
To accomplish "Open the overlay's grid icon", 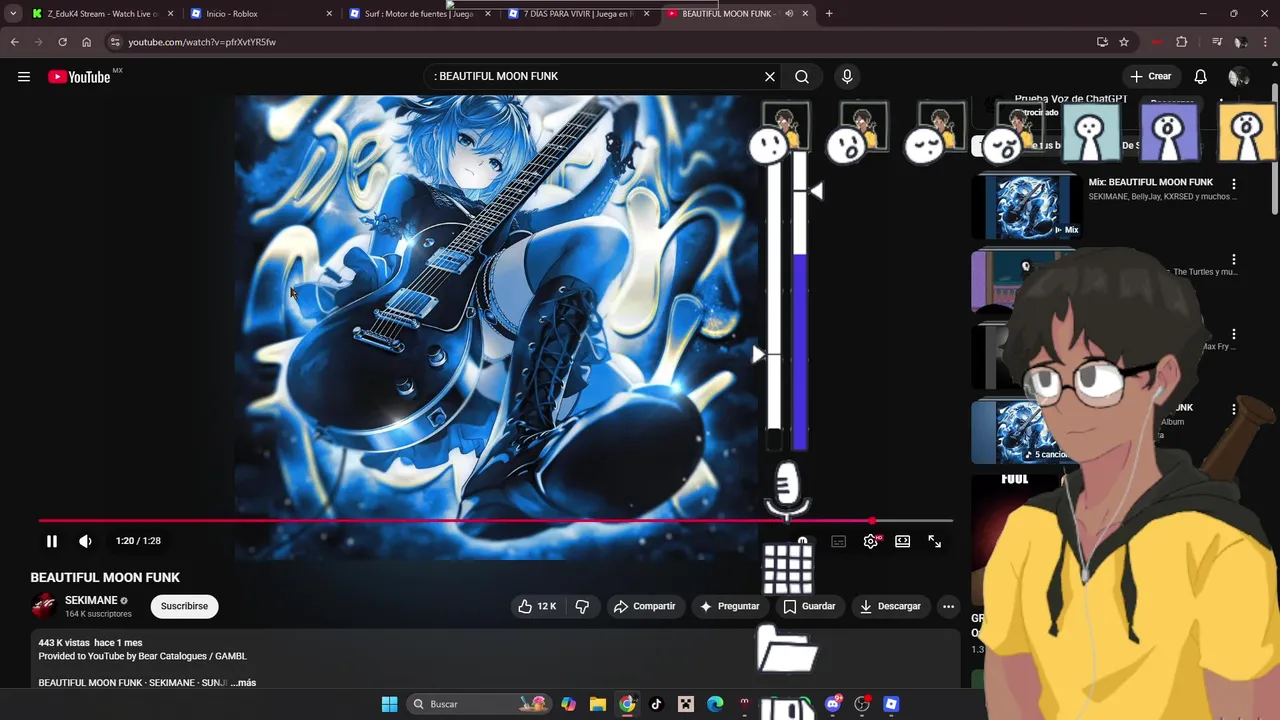I will click(x=788, y=570).
